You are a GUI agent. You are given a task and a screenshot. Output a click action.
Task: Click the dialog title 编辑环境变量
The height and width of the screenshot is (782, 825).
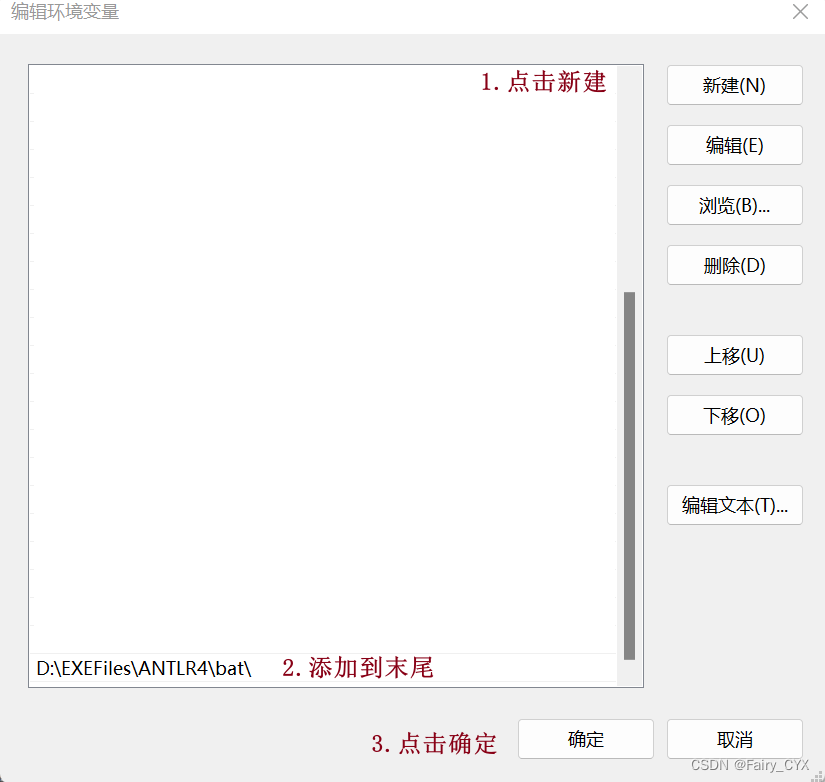(64, 12)
